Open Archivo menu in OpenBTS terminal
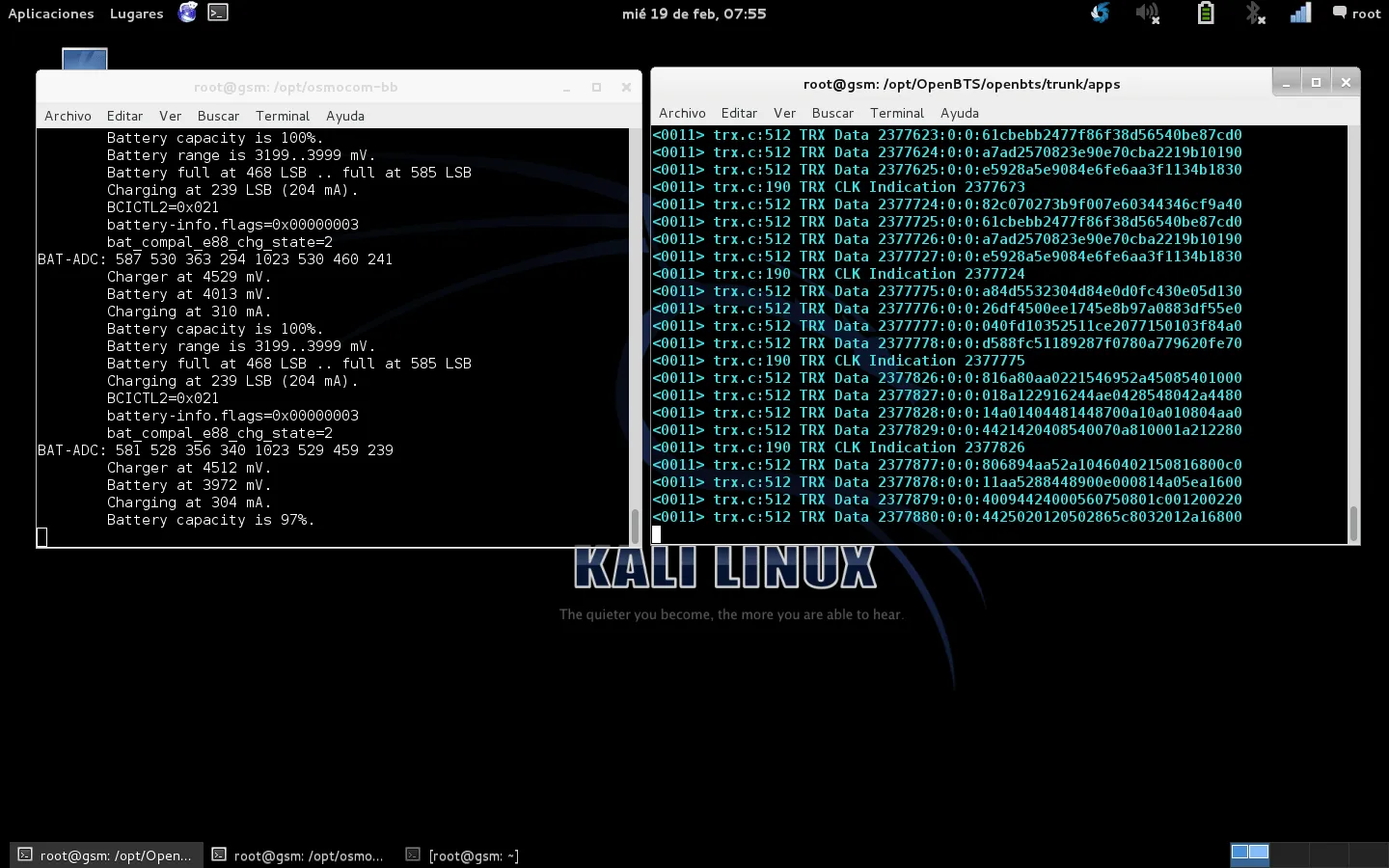This screenshot has height=868, width=1389. tap(682, 113)
